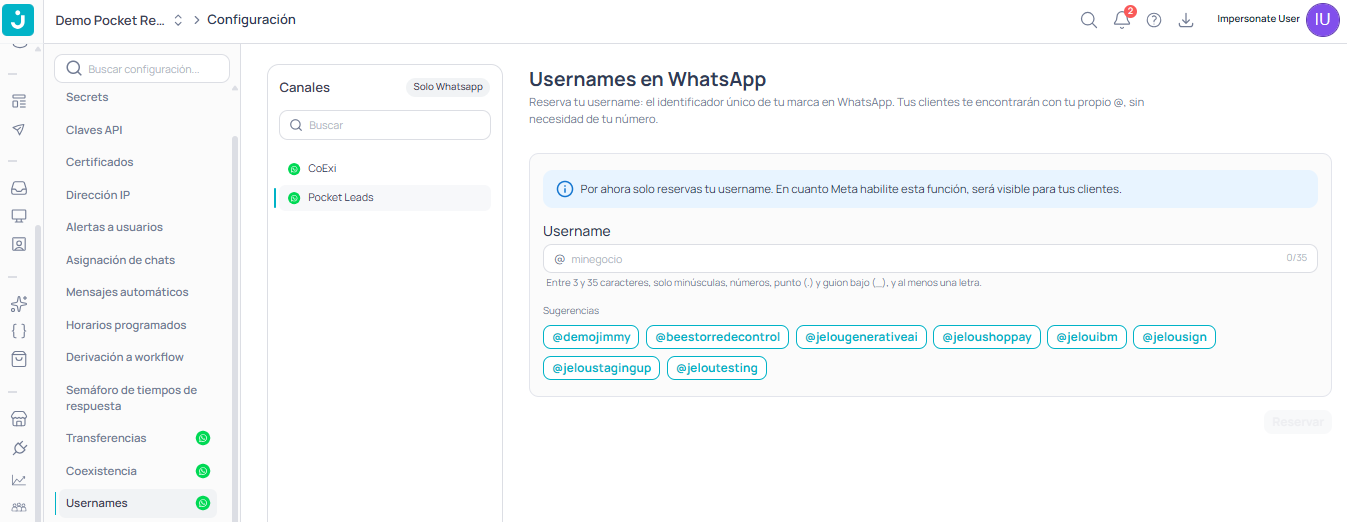Open the help question mark icon
The image size is (1347, 522).
[1154, 20]
